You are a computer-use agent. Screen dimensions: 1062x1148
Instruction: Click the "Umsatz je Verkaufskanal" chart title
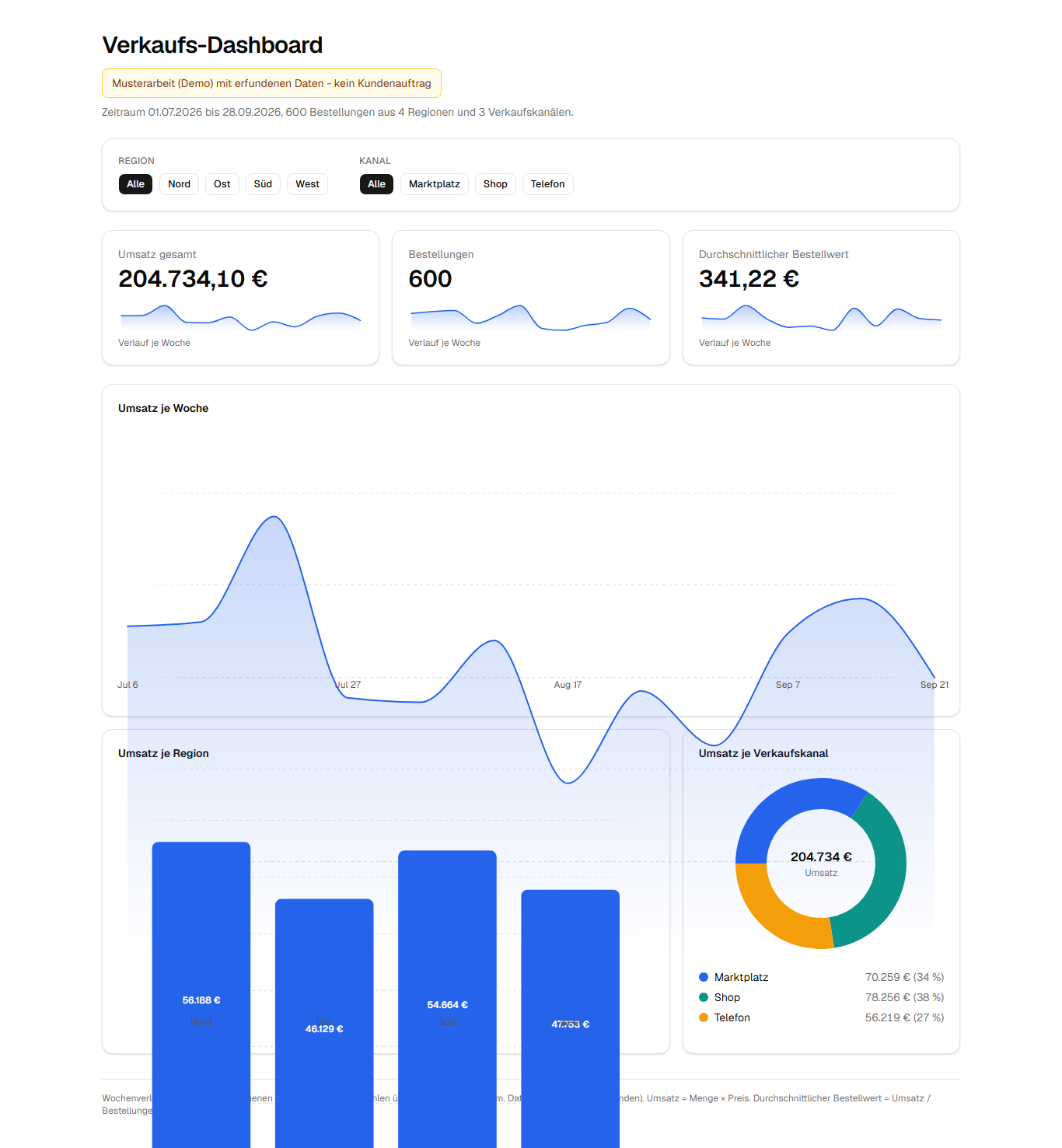pyautogui.click(x=763, y=753)
